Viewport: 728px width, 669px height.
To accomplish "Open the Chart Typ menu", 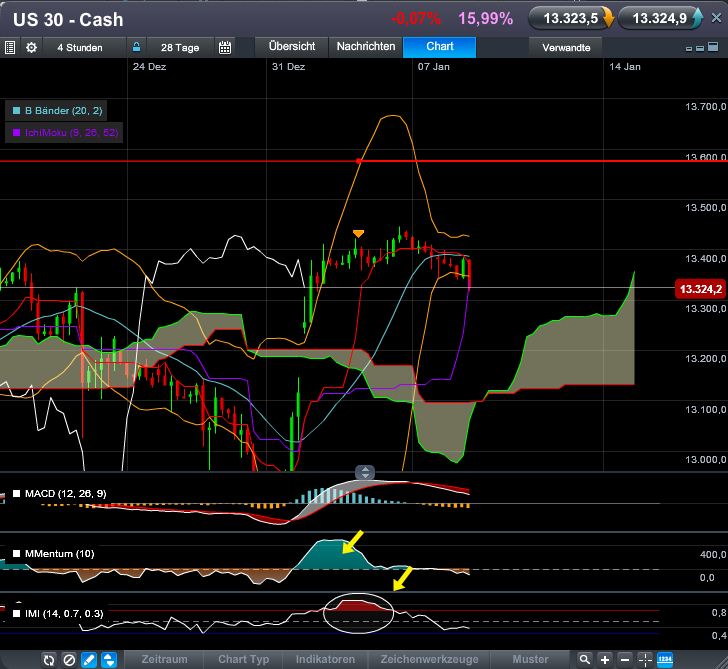I will pos(243,659).
